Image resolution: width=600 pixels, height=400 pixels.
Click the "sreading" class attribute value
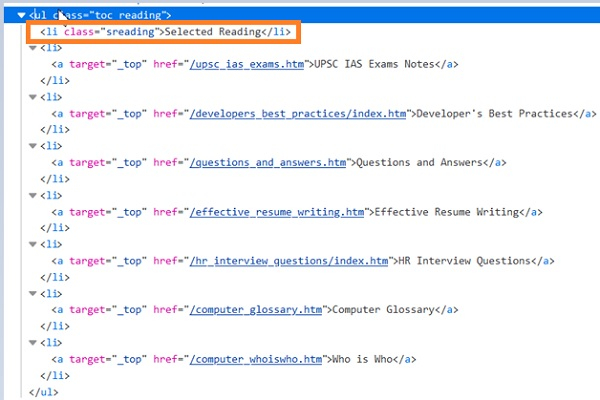click(130, 32)
